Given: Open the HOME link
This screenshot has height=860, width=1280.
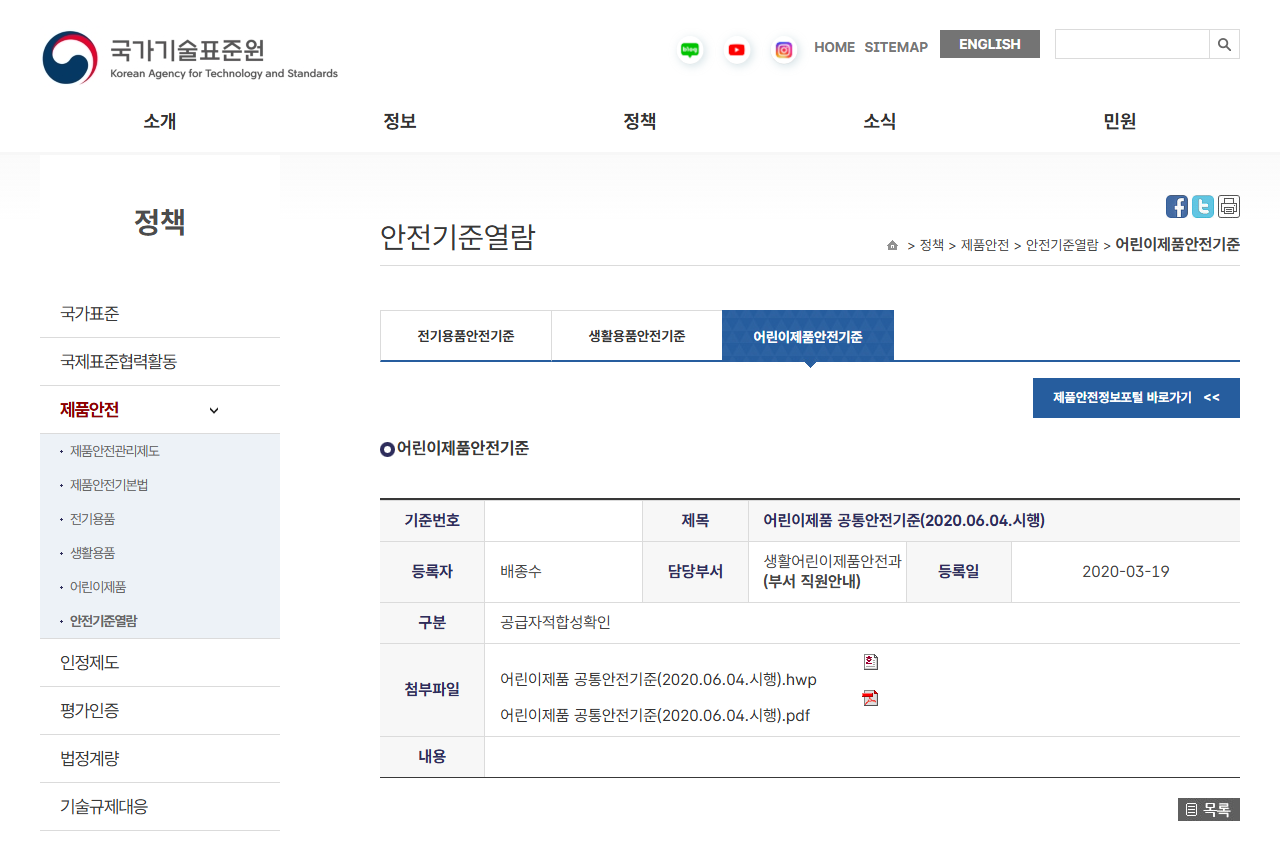Looking at the screenshot, I should pos(835,47).
